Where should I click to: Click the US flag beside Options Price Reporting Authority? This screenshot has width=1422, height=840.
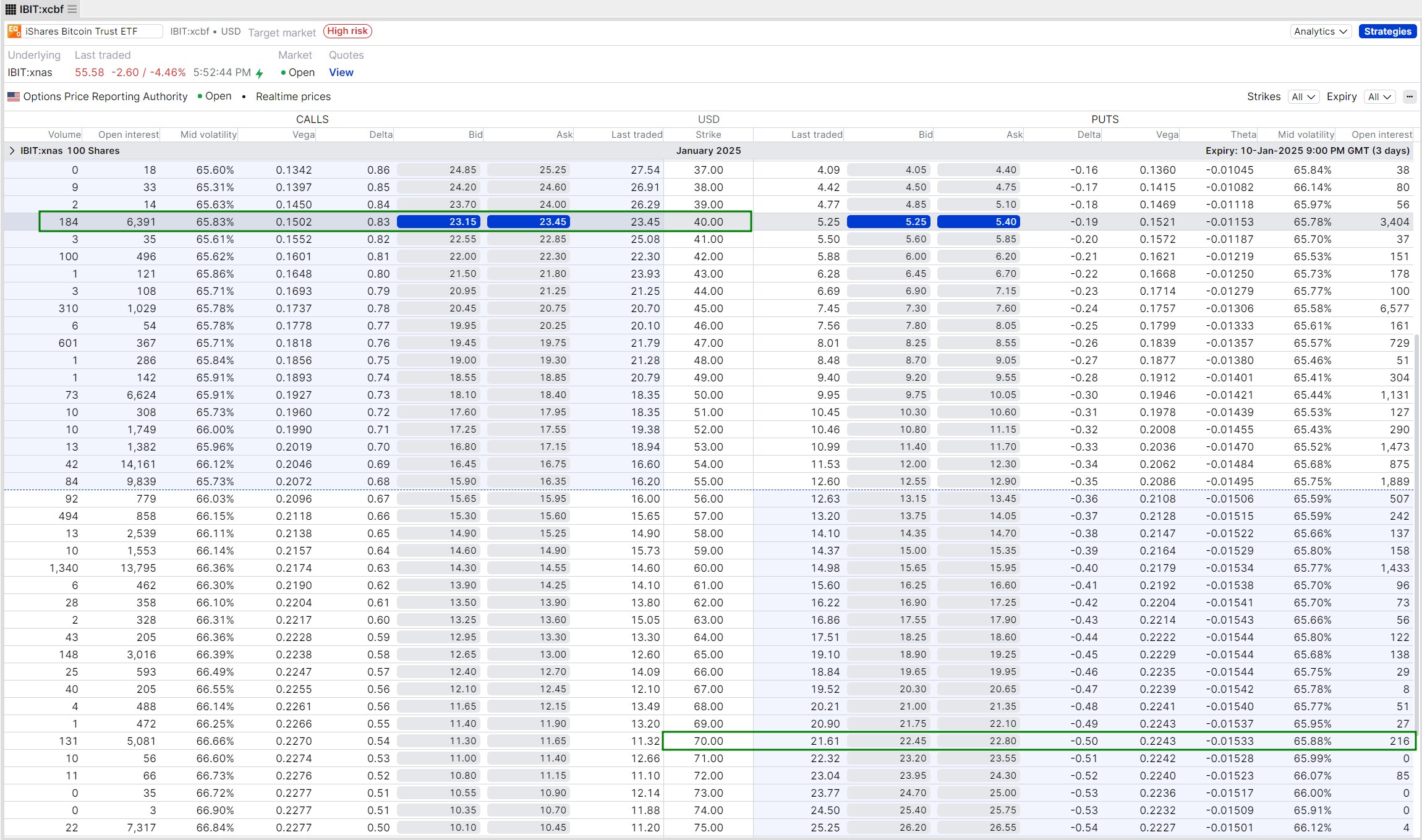pyautogui.click(x=14, y=96)
